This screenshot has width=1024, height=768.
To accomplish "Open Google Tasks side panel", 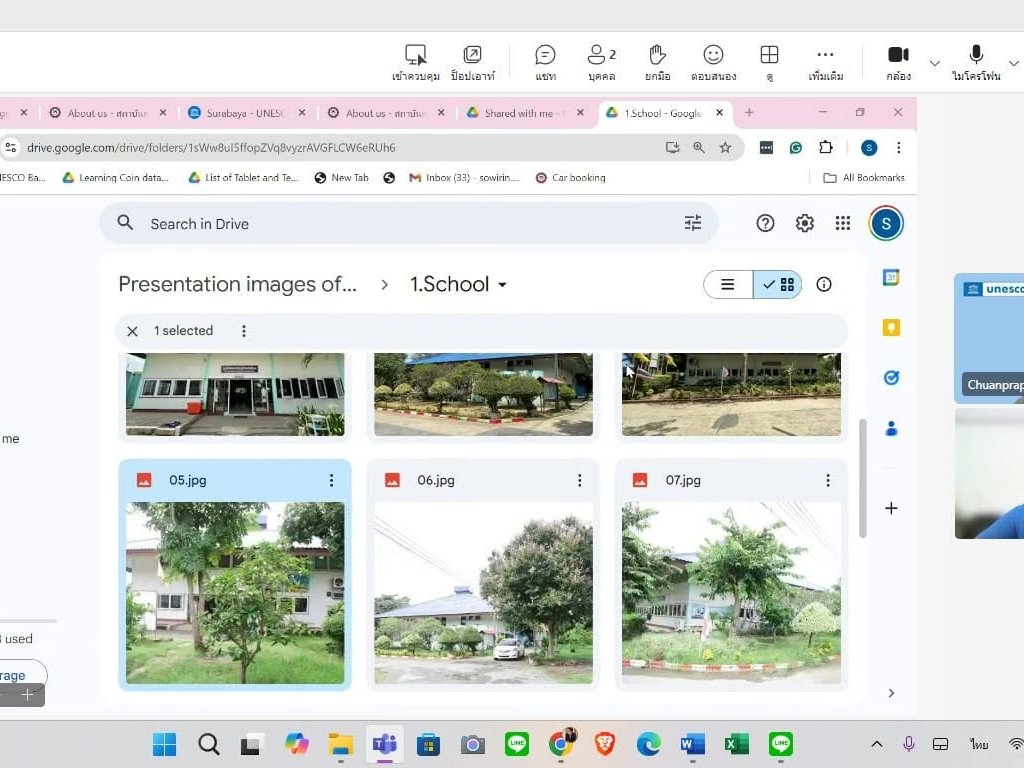I will click(x=891, y=377).
